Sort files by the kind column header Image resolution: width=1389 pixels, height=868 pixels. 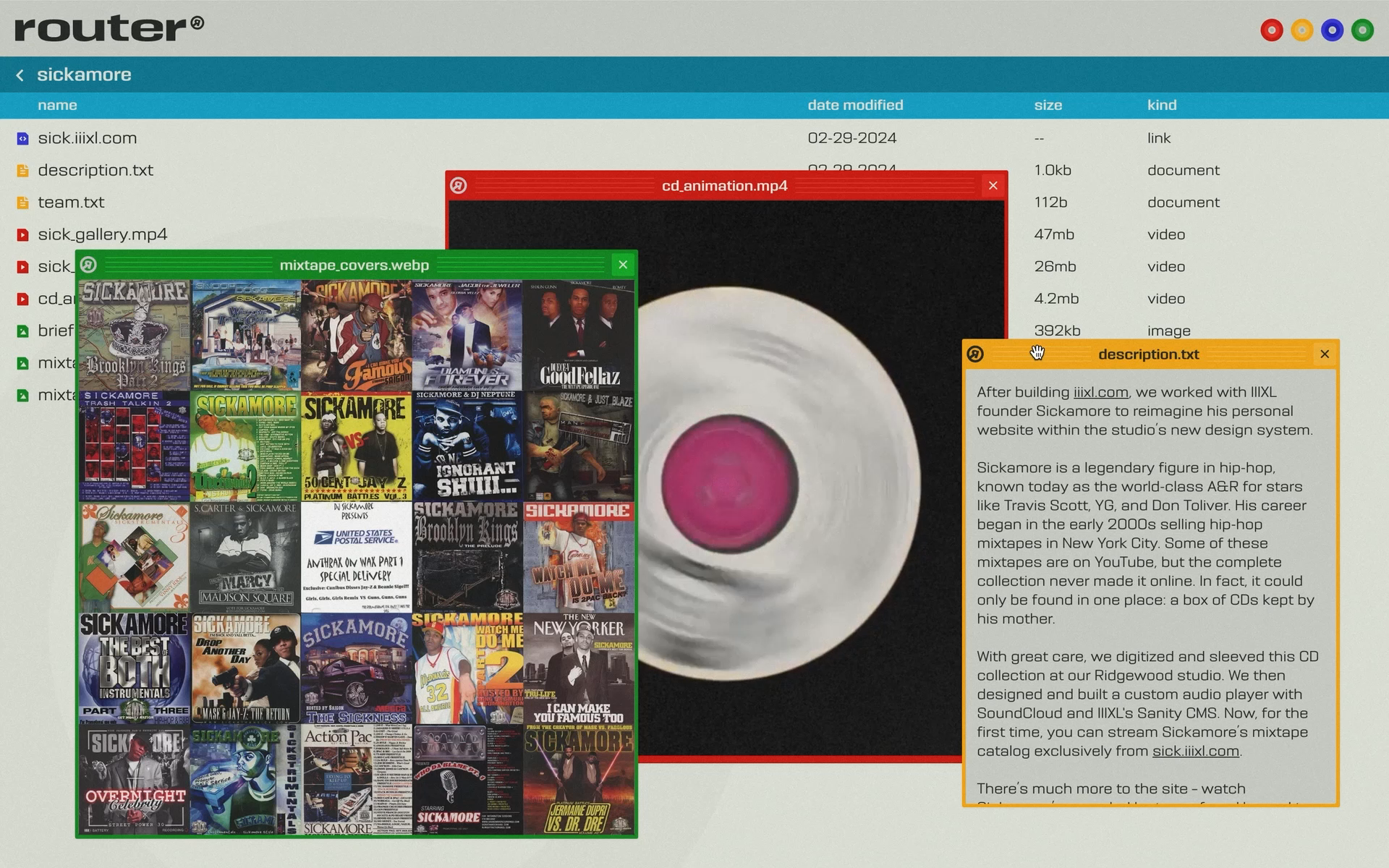[1161, 106]
